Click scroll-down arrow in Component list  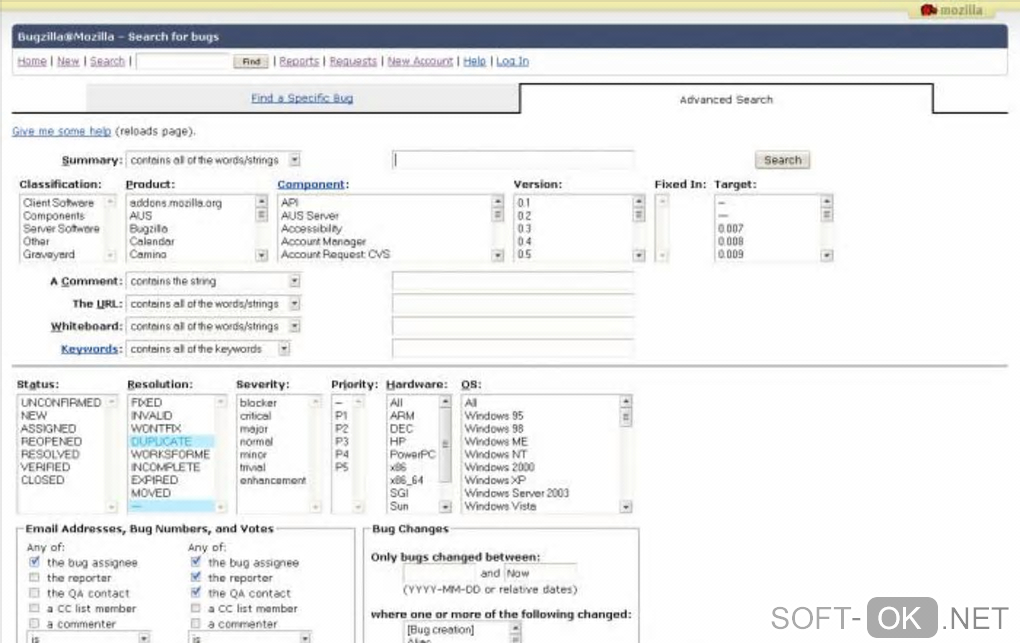tap(498, 255)
